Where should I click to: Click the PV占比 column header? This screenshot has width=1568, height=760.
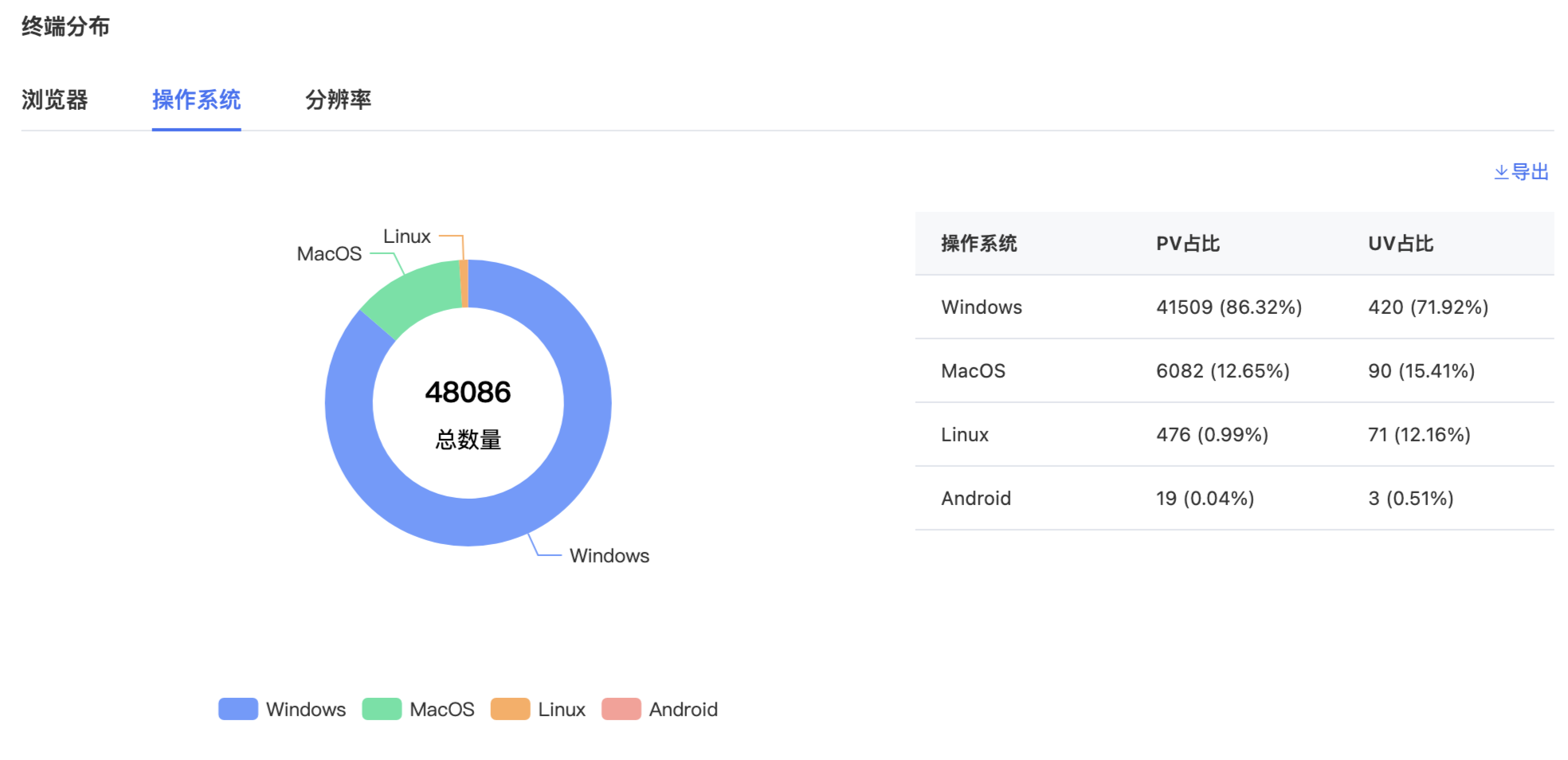(1188, 244)
